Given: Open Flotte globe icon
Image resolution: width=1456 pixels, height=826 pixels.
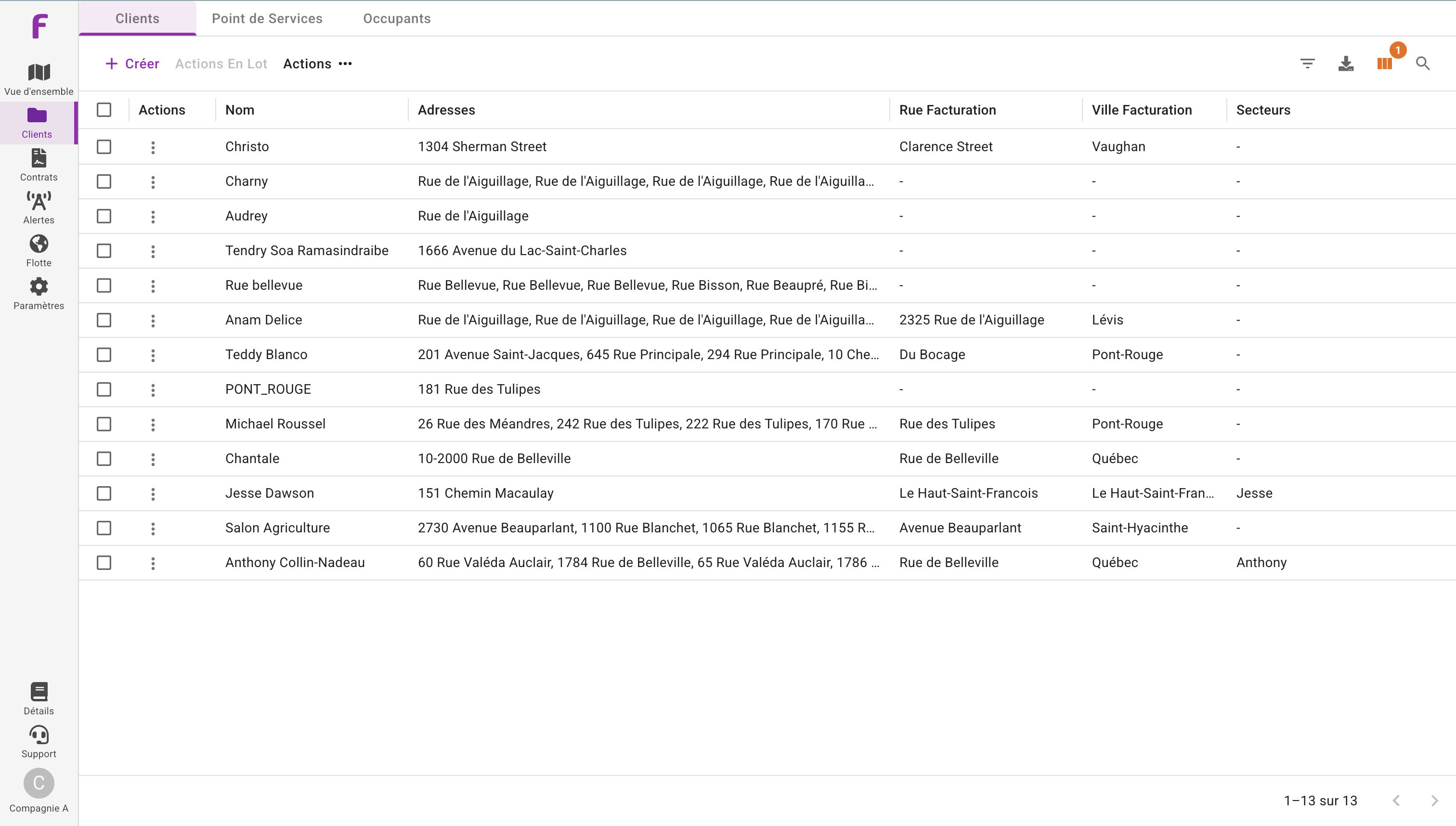Looking at the screenshot, I should tap(39, 245).
